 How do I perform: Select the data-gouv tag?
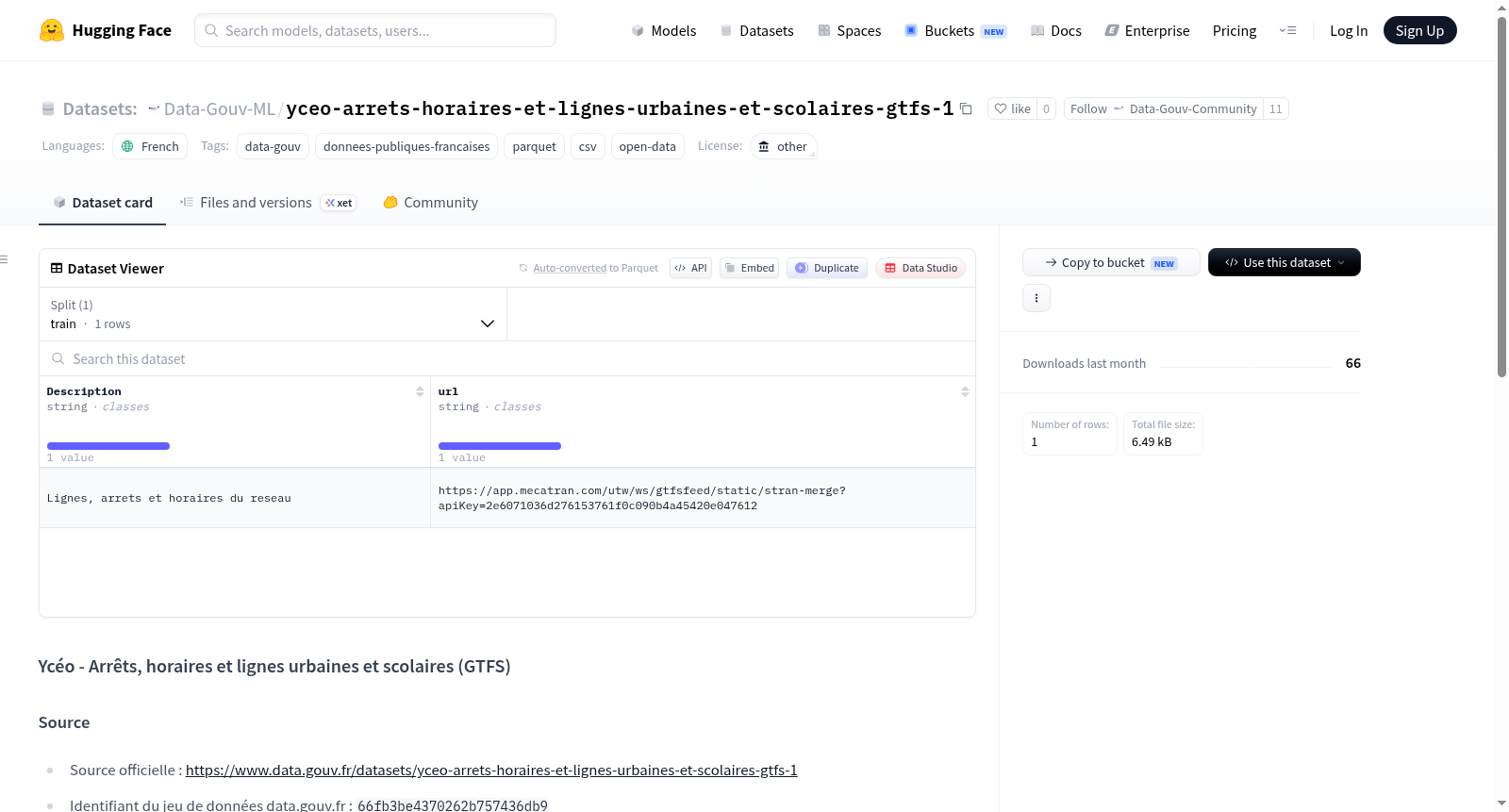coord(273,146)
